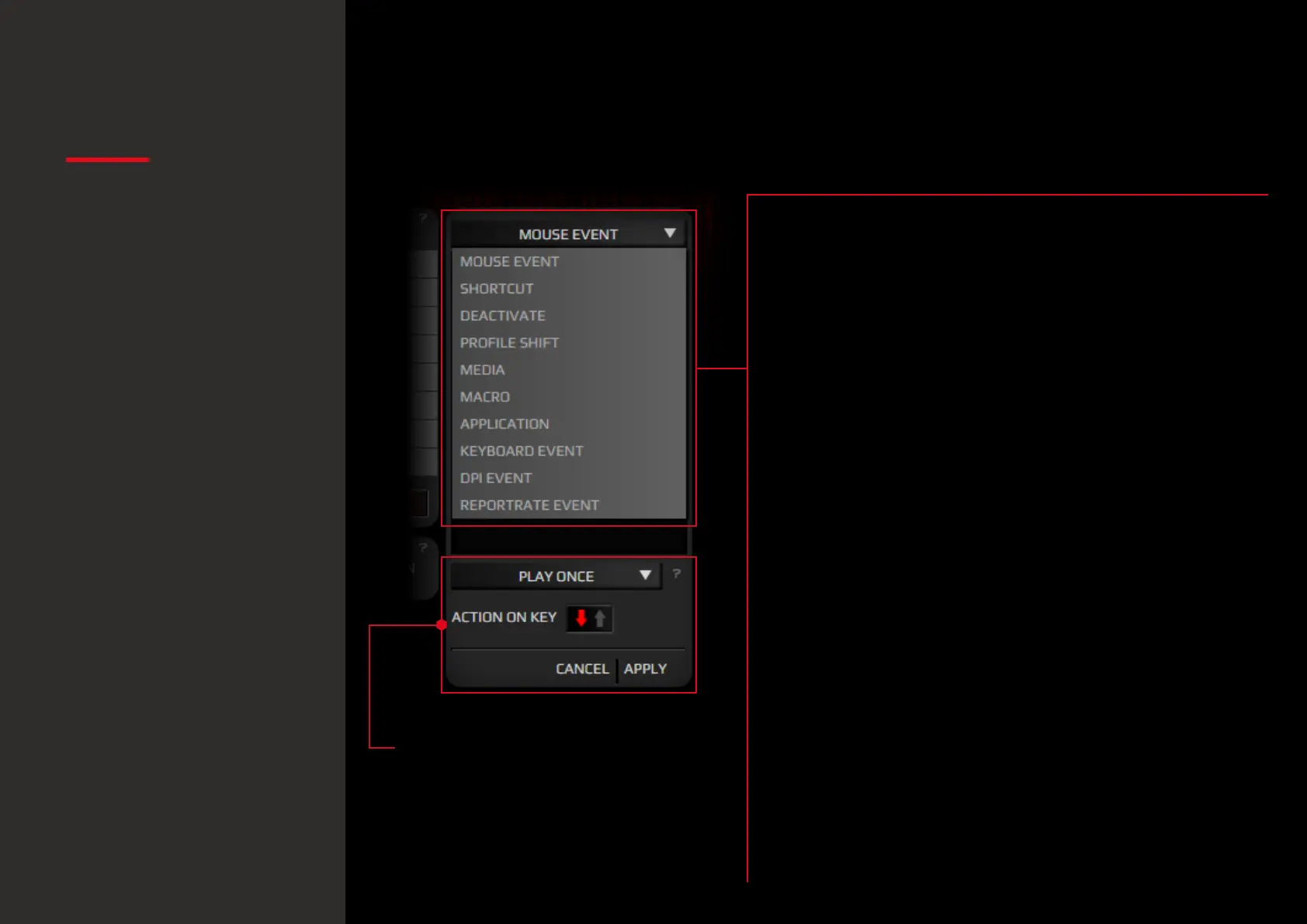This screenshot has width=1307, height=924.
Task: Select APPLICATION in the function list
Action: [x=569, y=424]
